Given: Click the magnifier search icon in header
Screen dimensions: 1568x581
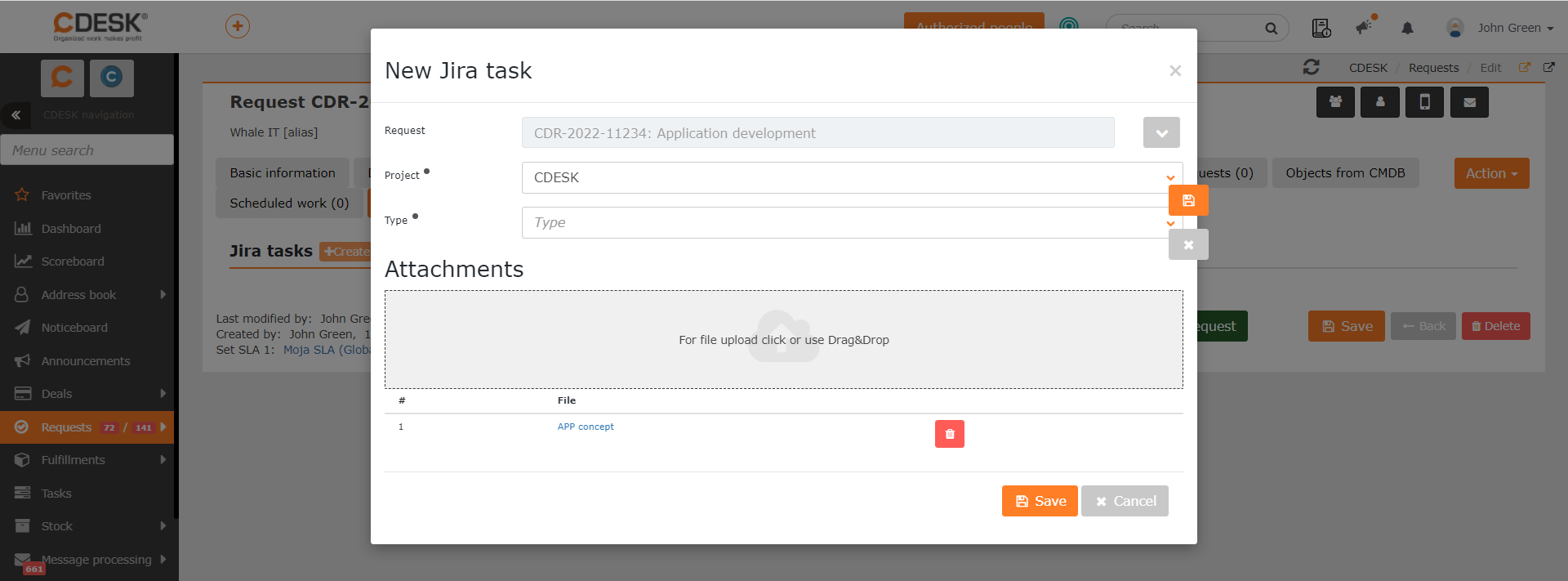Looking at the screenshot, I should [1272, 28].
